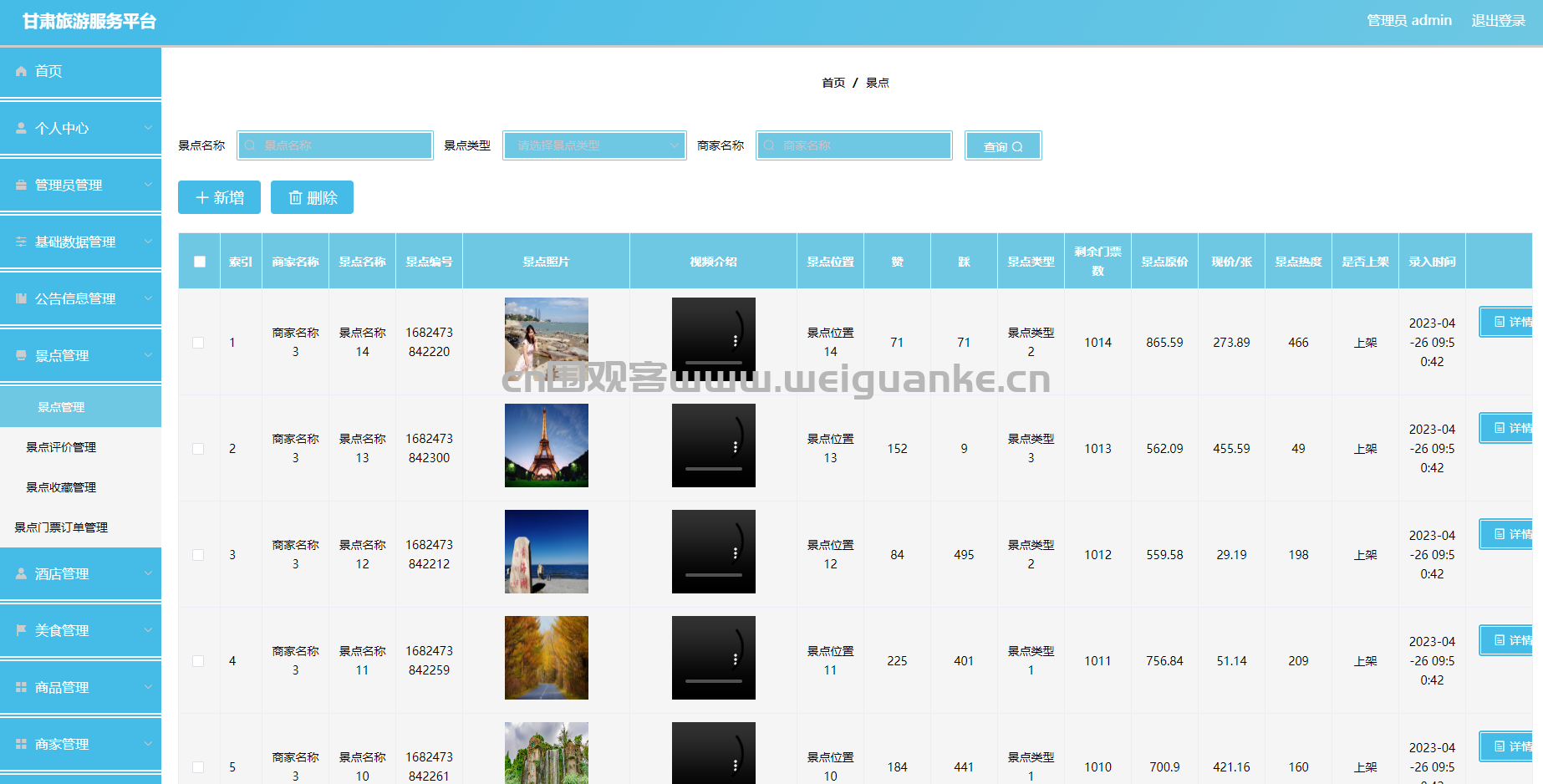
Task: Click the icon beside 公告信息管理
Action: [21, 299]
